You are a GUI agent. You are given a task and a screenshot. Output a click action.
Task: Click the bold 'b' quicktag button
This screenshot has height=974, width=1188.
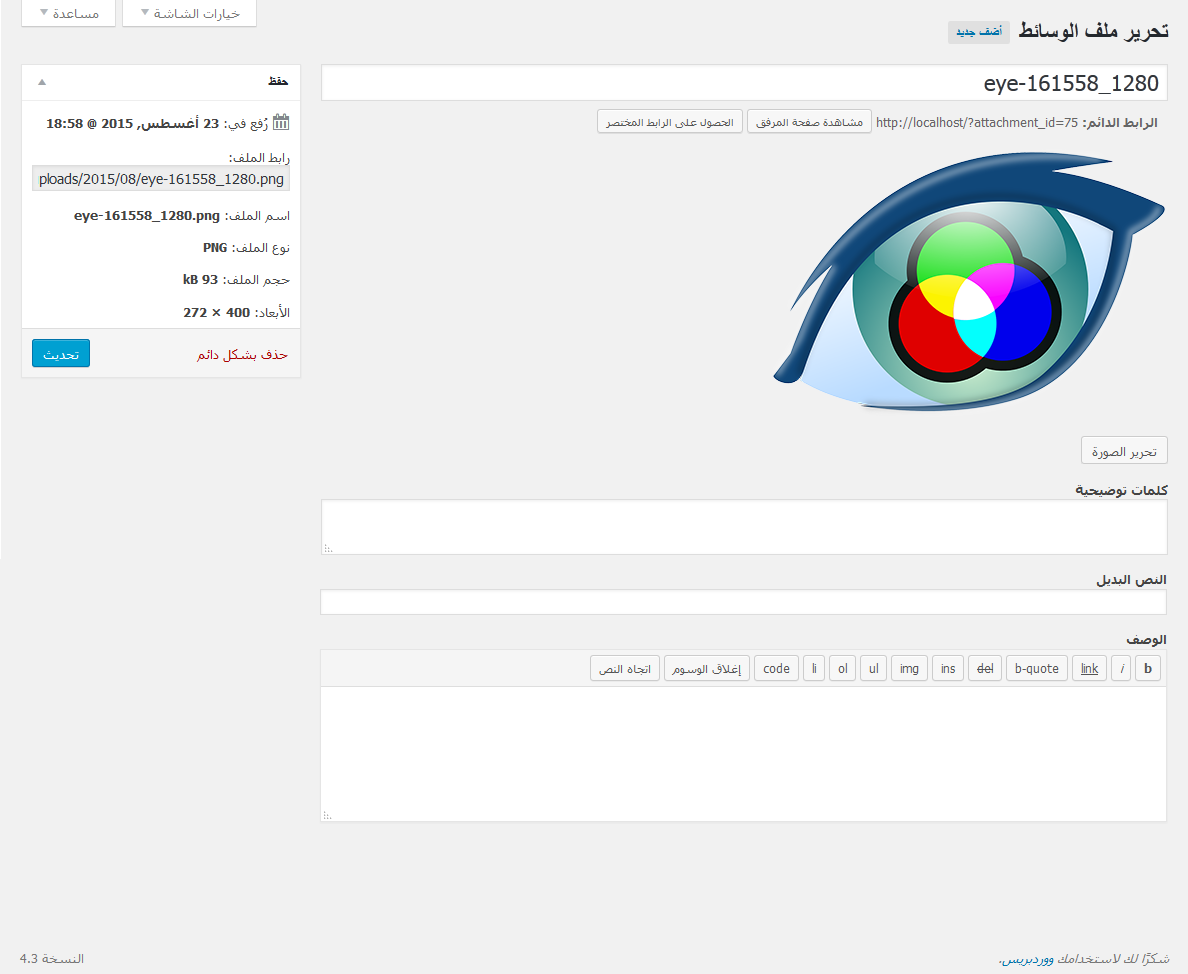(x=1148, y=669)
